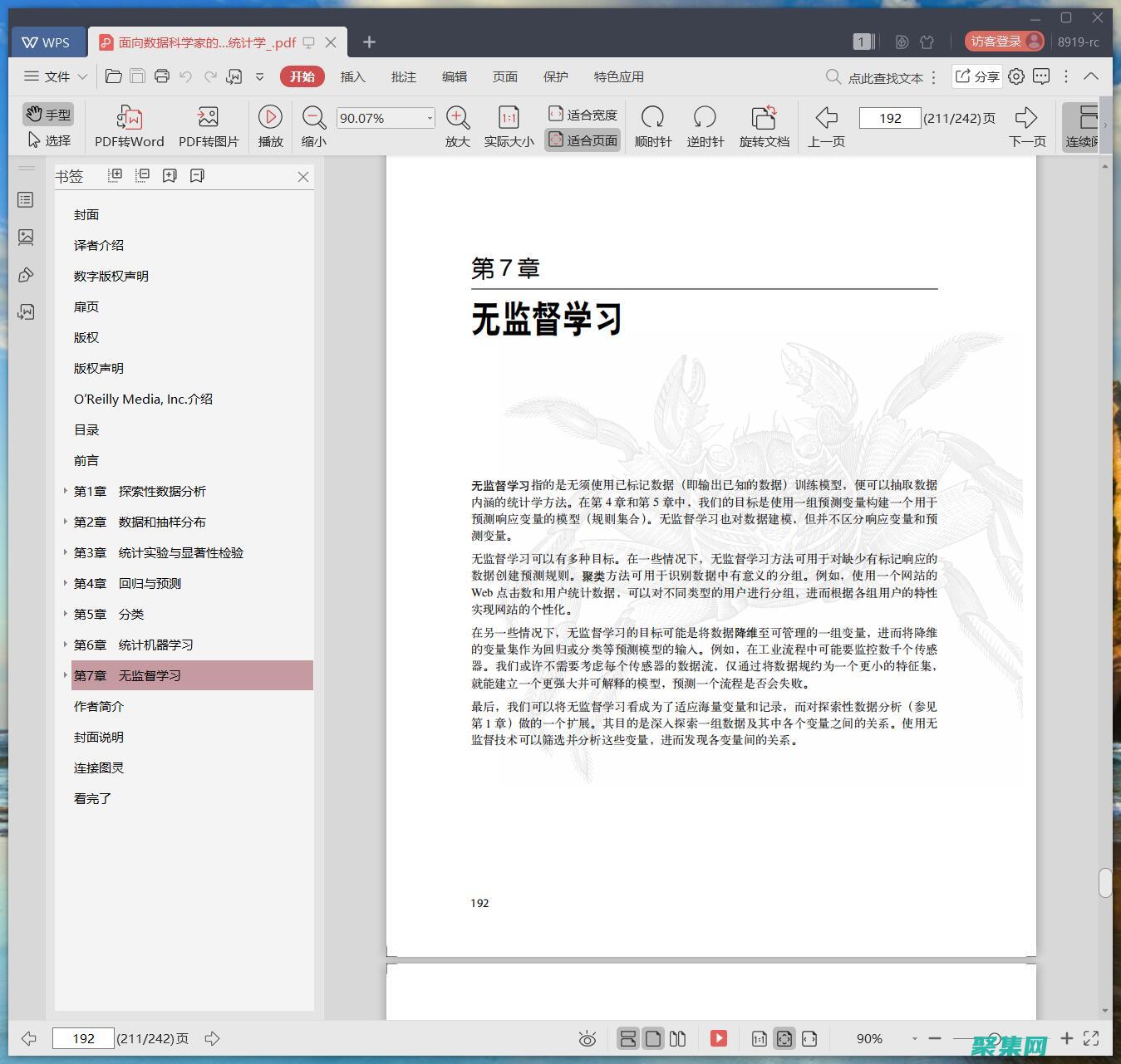Expand the 第1章 探索性数据分析 bookmark
Image resolution: width=1121 pixels, height=1064 pixels.
point(66,491)
